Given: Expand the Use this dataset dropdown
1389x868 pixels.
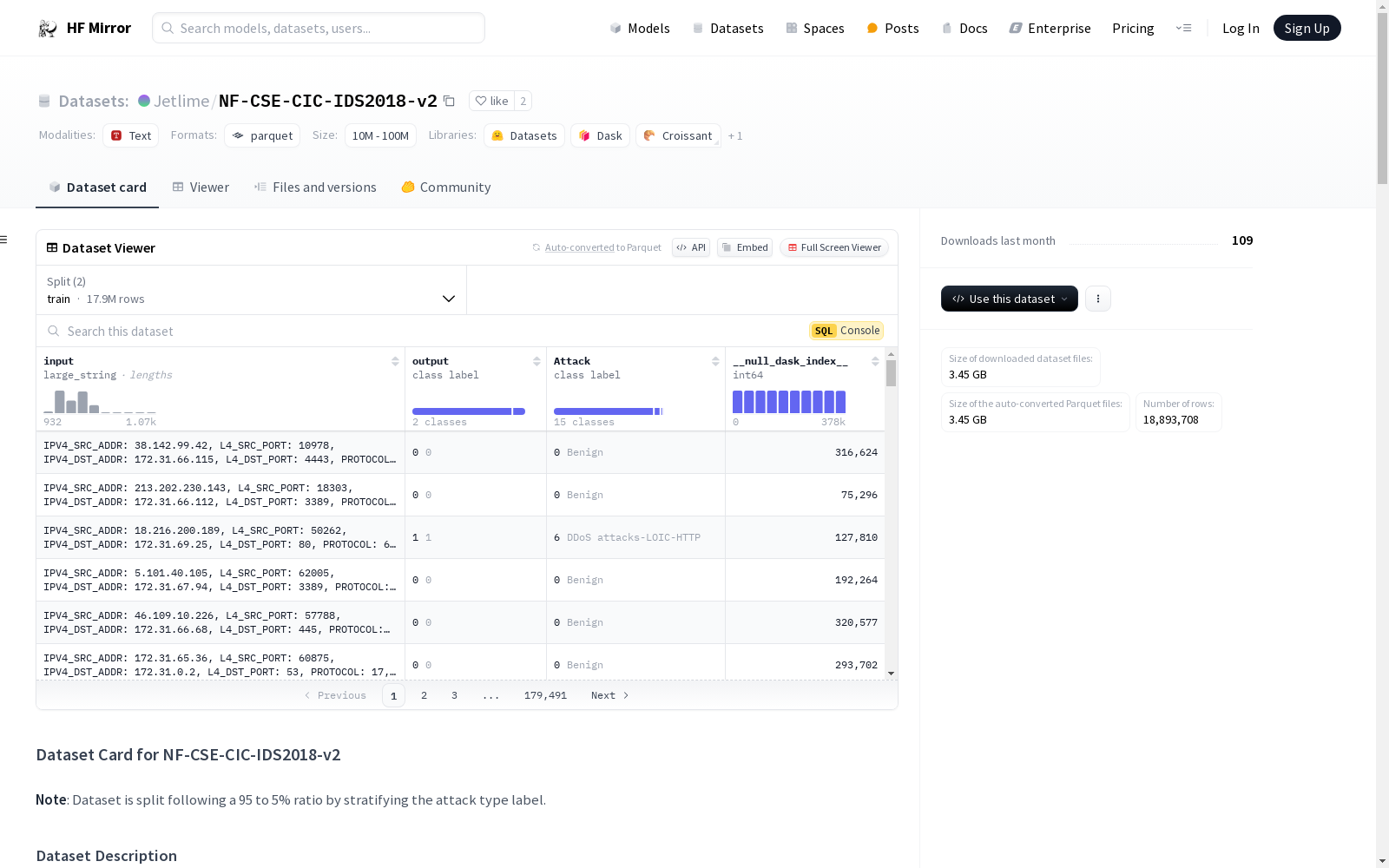Looking at the screenshot, I should click(x=1009, y=299).
